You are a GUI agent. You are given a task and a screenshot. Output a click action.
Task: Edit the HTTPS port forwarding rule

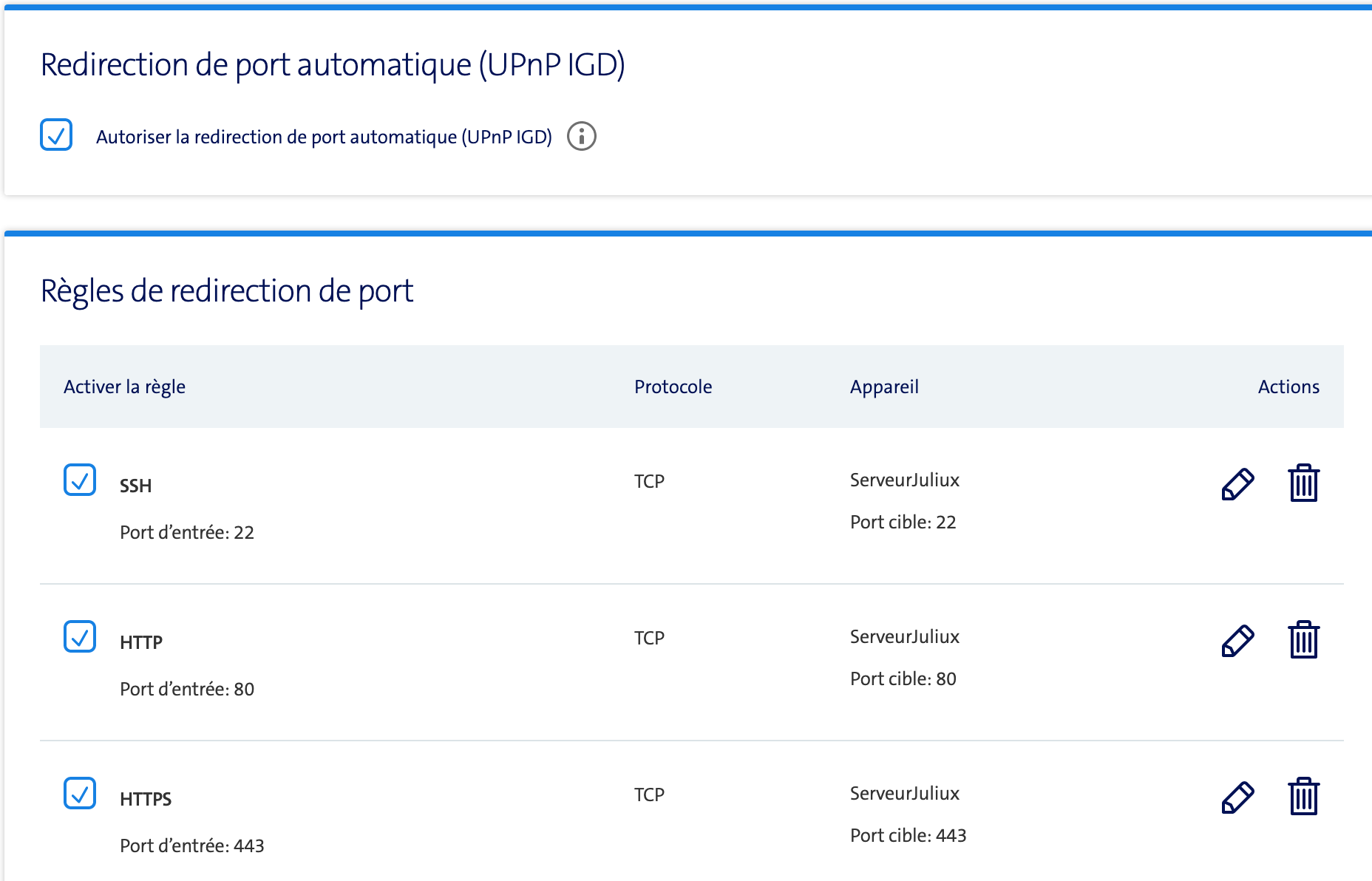pyautogui.click(x=1237, y=797)
